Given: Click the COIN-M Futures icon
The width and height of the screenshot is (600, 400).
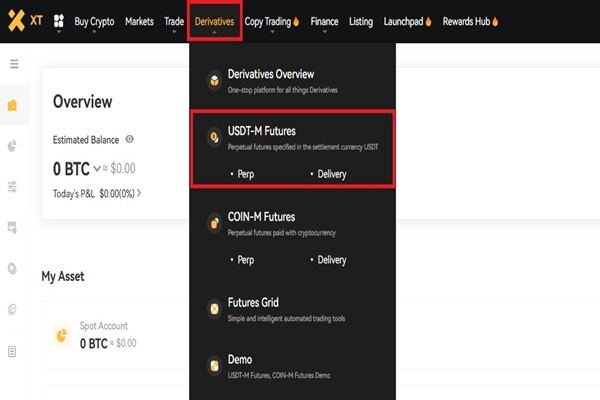Looking at the screenshot, I should pyautogui.click(x=215, y=223).
